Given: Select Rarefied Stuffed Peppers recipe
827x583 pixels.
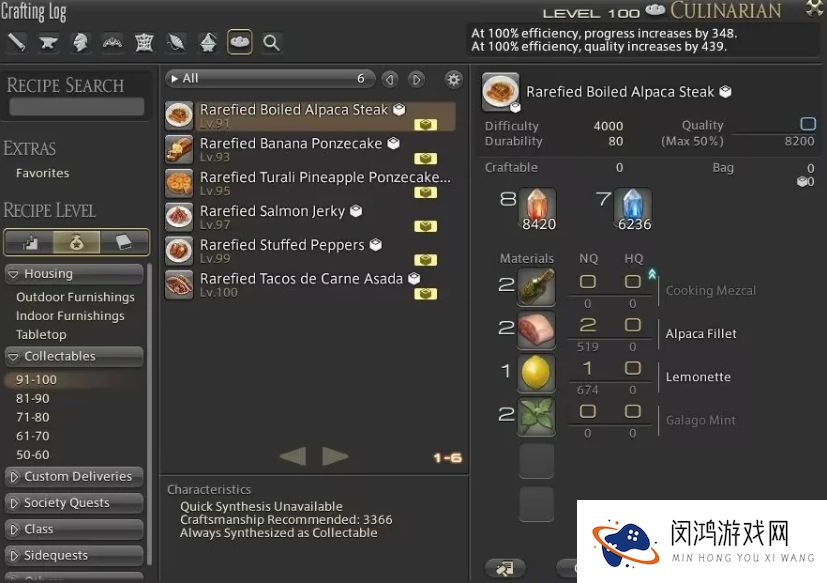Looking at the screenshot, I should click(x=310, y=251).
